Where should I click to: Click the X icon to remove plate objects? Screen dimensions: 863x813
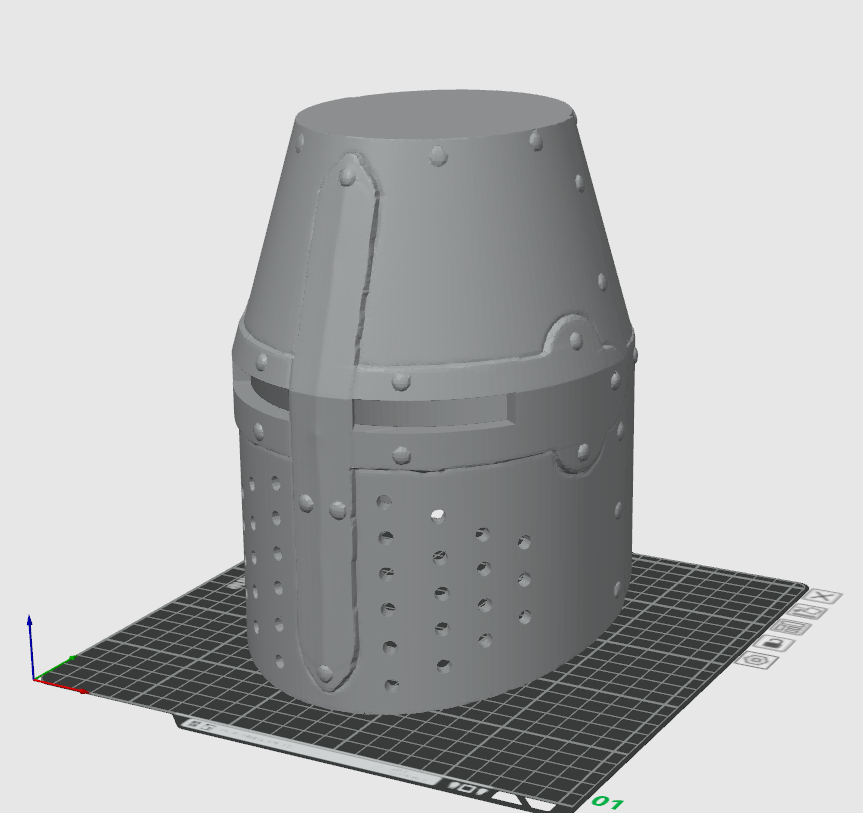click(x=823, y=597)
